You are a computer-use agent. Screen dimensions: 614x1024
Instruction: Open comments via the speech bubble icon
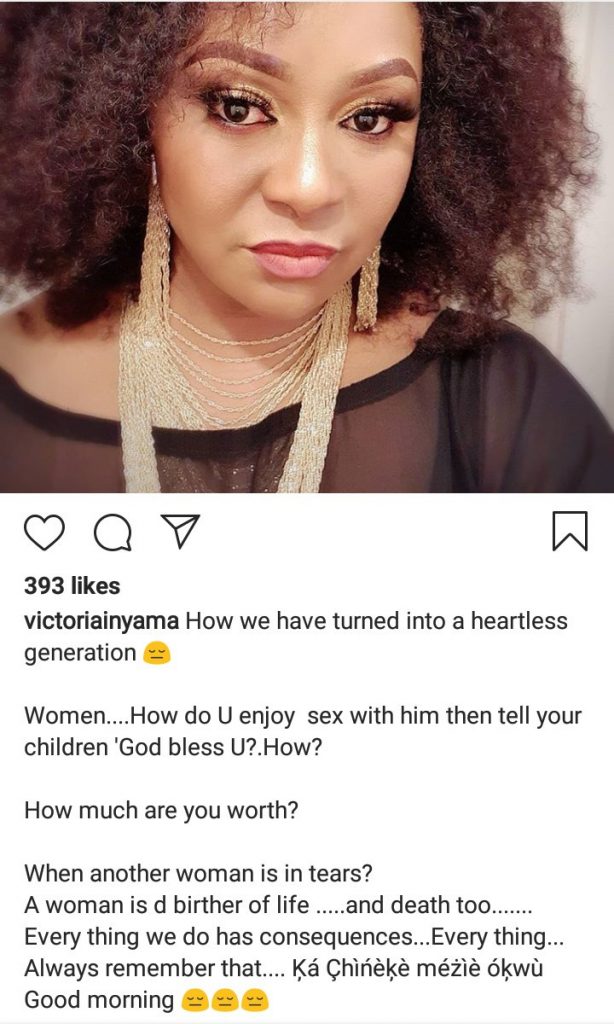pos(112,532)
